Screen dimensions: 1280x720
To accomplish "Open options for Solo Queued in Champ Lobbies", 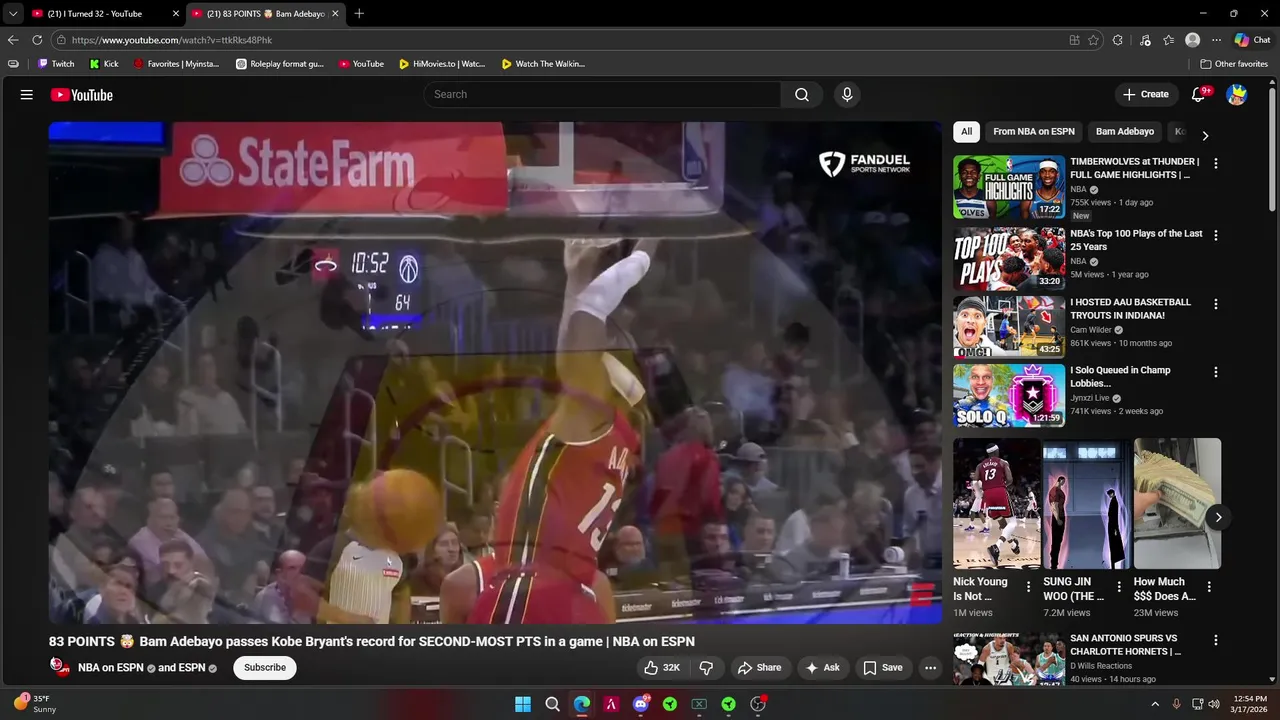I will click(1216, 372).
